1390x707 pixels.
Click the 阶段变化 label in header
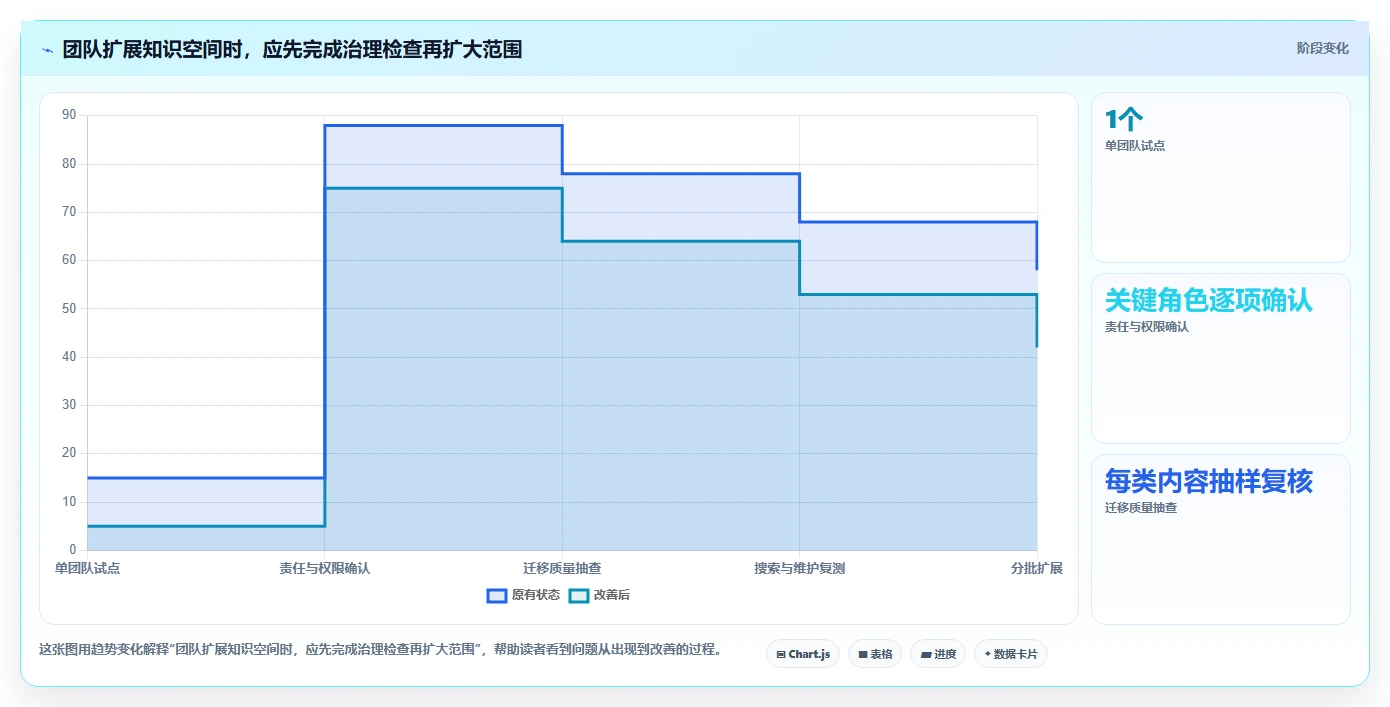pos(1323,48)
